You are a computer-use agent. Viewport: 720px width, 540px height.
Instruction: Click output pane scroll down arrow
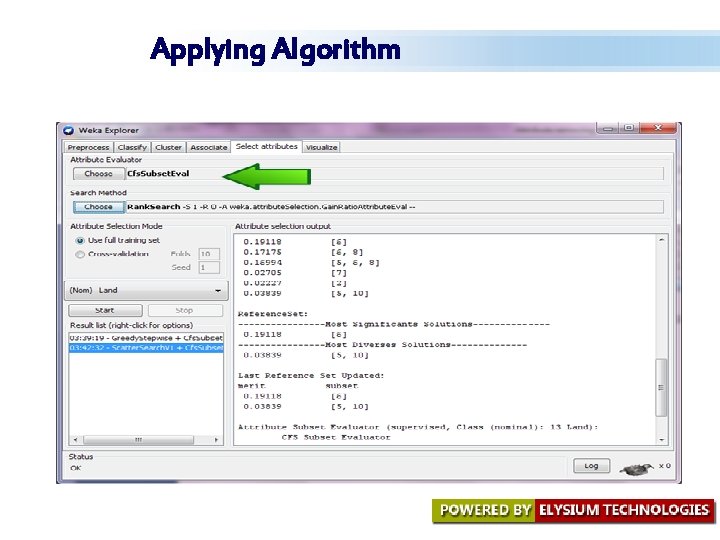(x=662, y=440)
